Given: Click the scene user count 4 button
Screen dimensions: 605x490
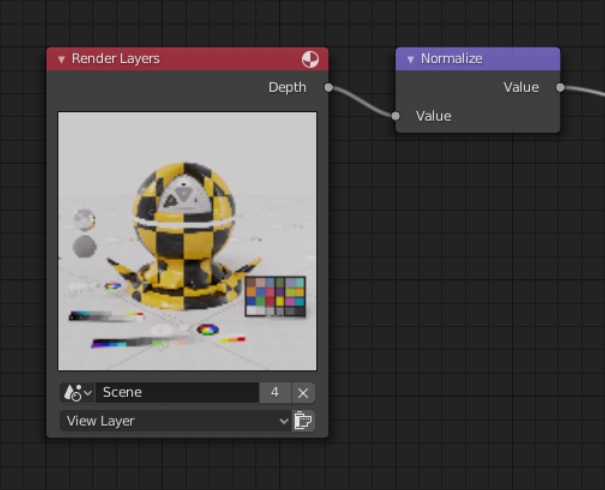Looking at the screenshot, I should pos(275,393).
